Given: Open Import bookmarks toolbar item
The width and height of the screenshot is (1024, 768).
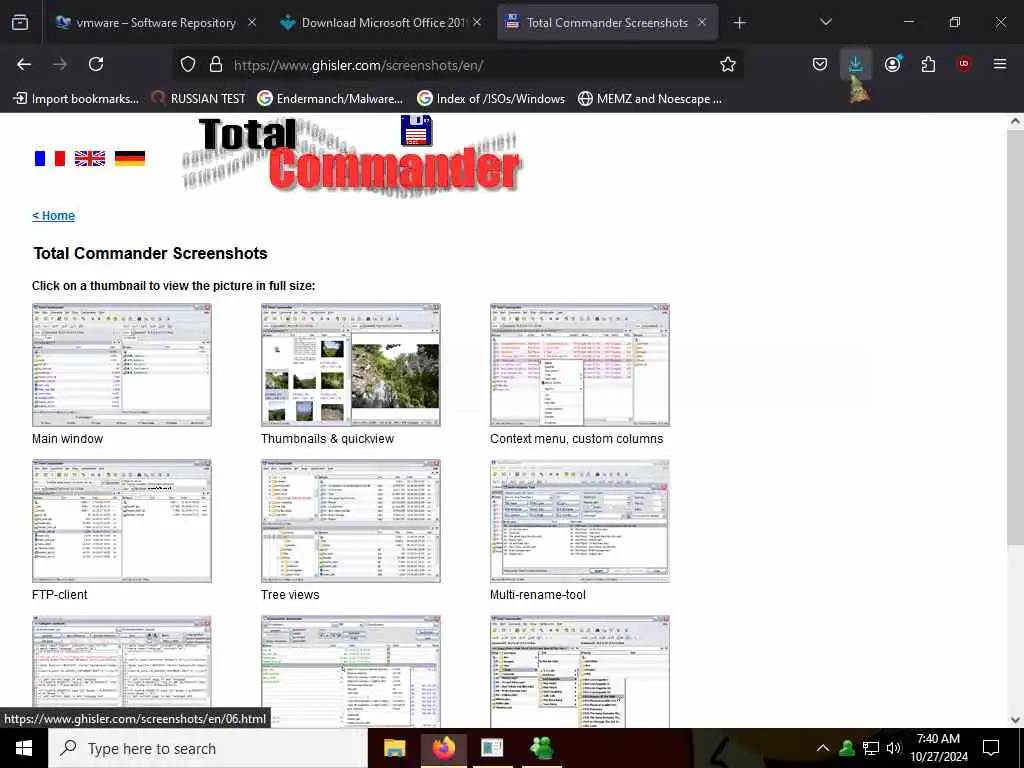Looking at the screenshot, I should click(76, 99).
